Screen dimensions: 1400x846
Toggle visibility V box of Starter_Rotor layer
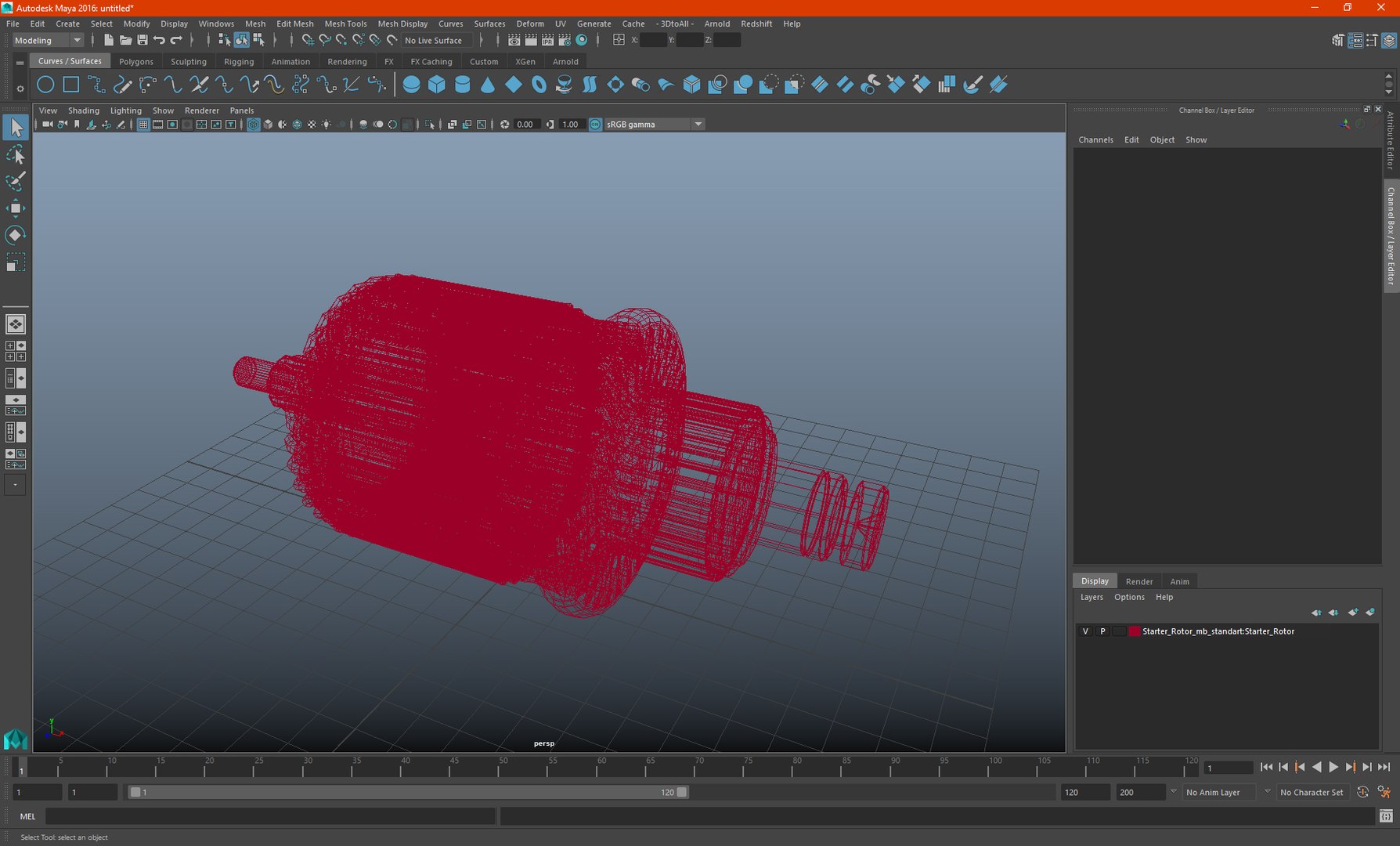pyautogui.click(x=1085, y=631)
